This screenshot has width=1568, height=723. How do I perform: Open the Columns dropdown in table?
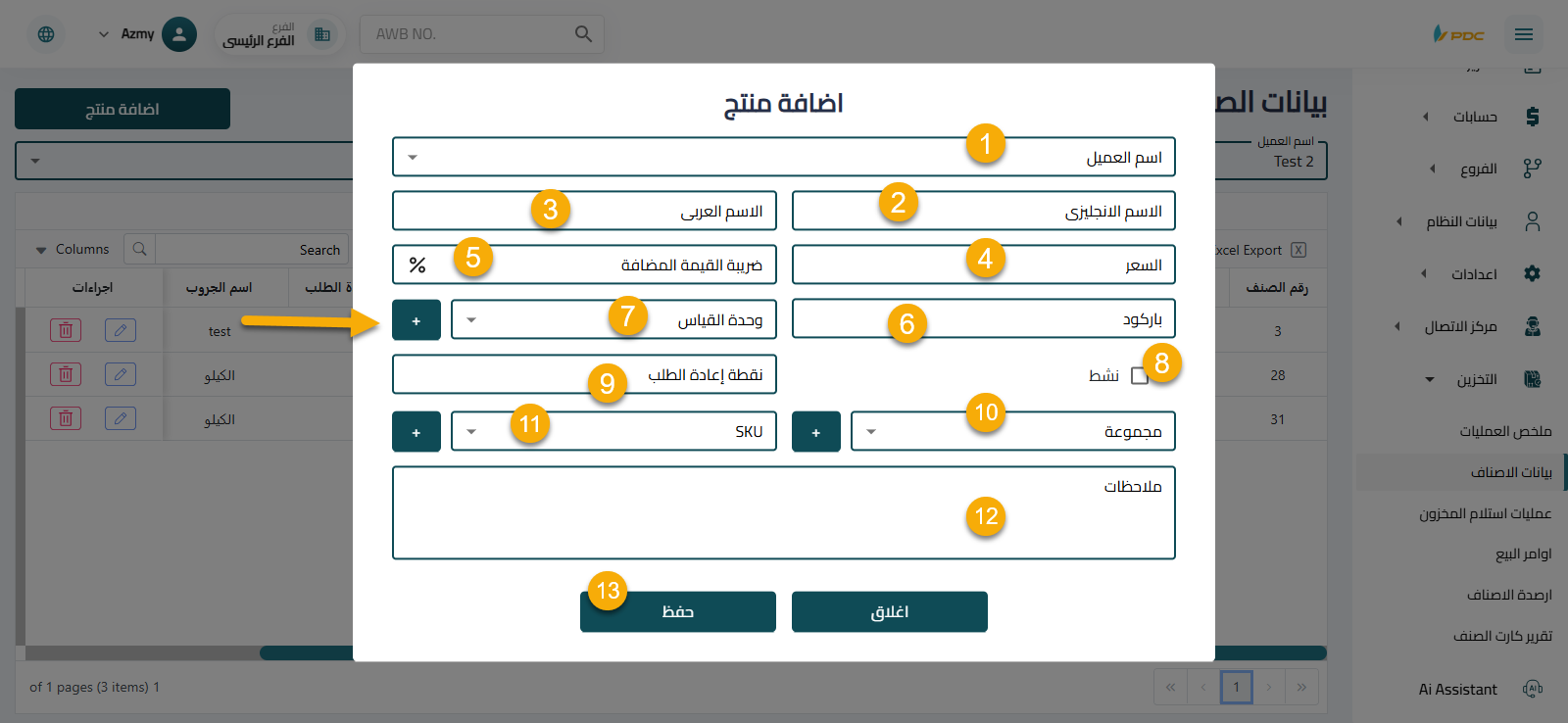(73, 249)
